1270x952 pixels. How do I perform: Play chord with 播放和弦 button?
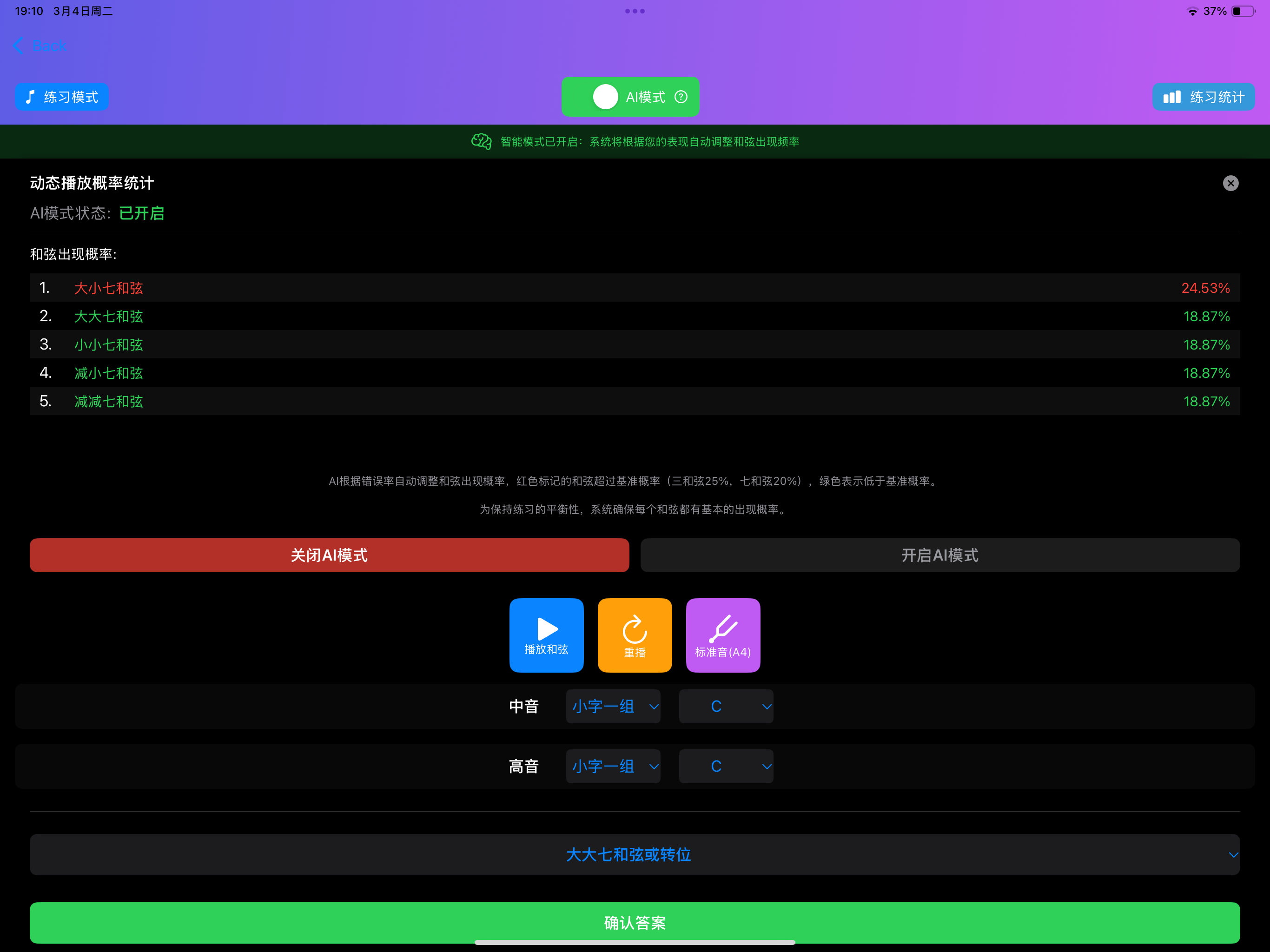pos(547,635)
